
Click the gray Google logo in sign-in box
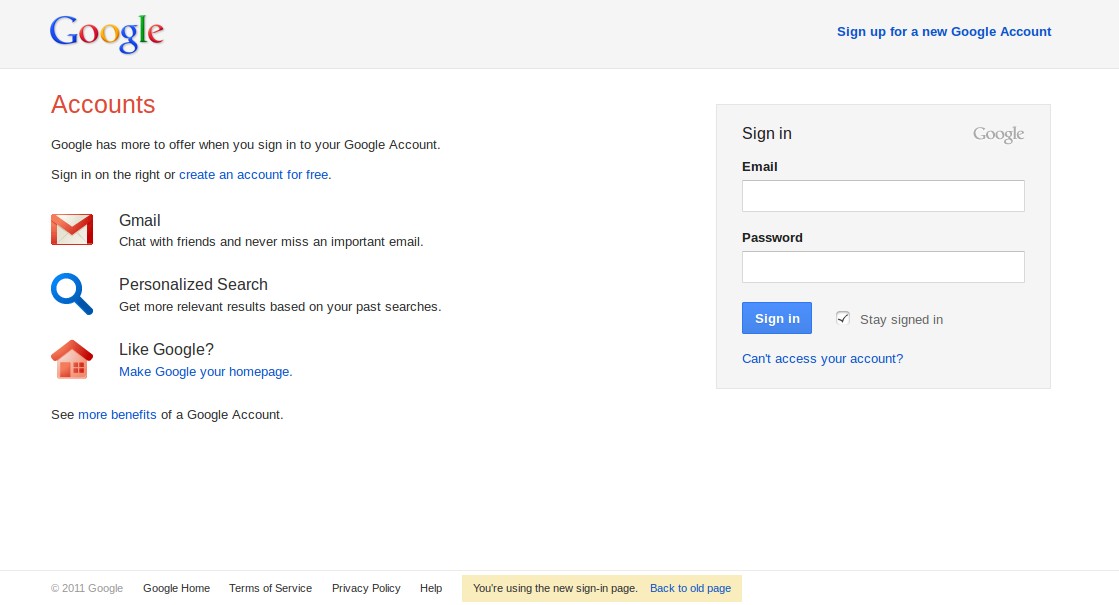click(998, 134)
